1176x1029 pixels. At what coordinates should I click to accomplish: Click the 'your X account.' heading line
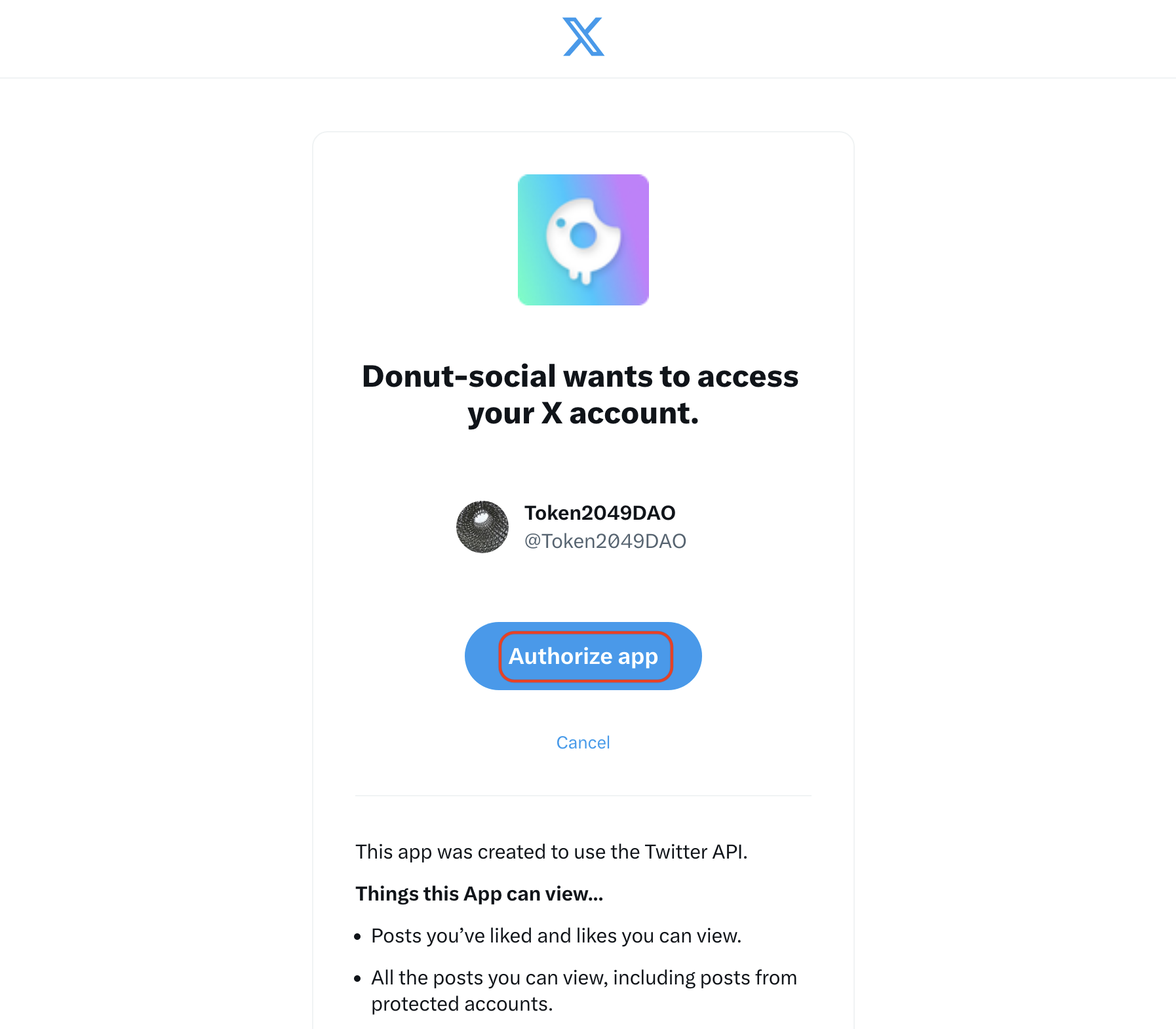coord(583,414)
